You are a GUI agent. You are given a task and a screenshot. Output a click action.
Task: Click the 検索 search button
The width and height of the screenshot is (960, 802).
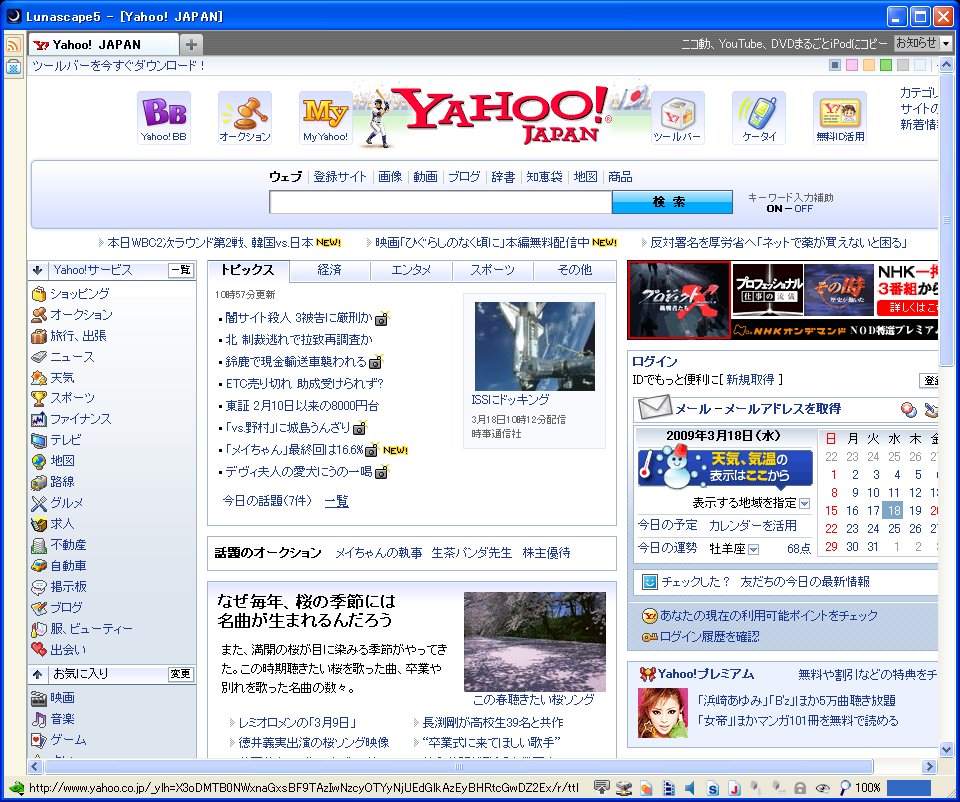point(672,202)
